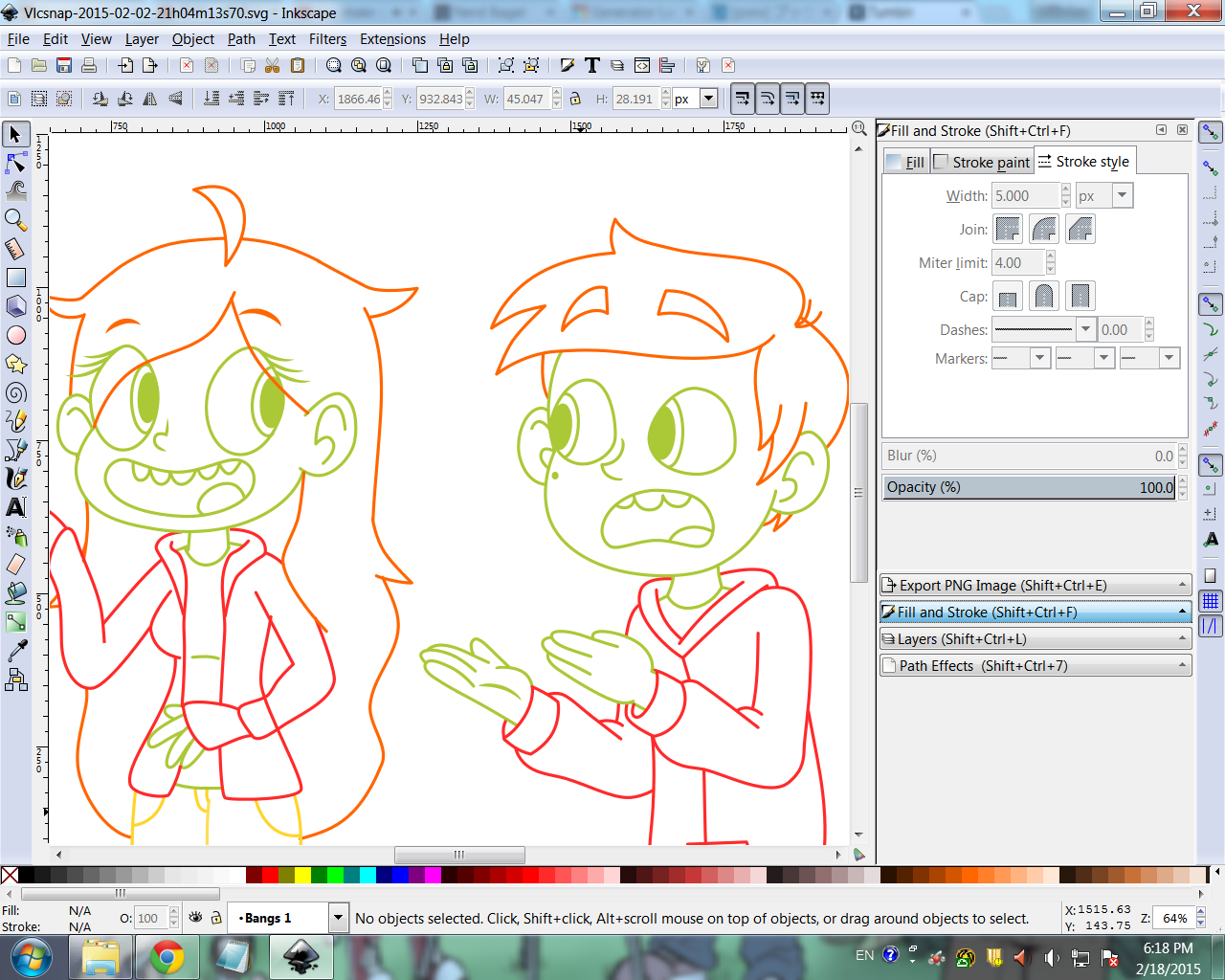Expand the Path Effects panel
1225x980 pixels.
coord(1036,665)
